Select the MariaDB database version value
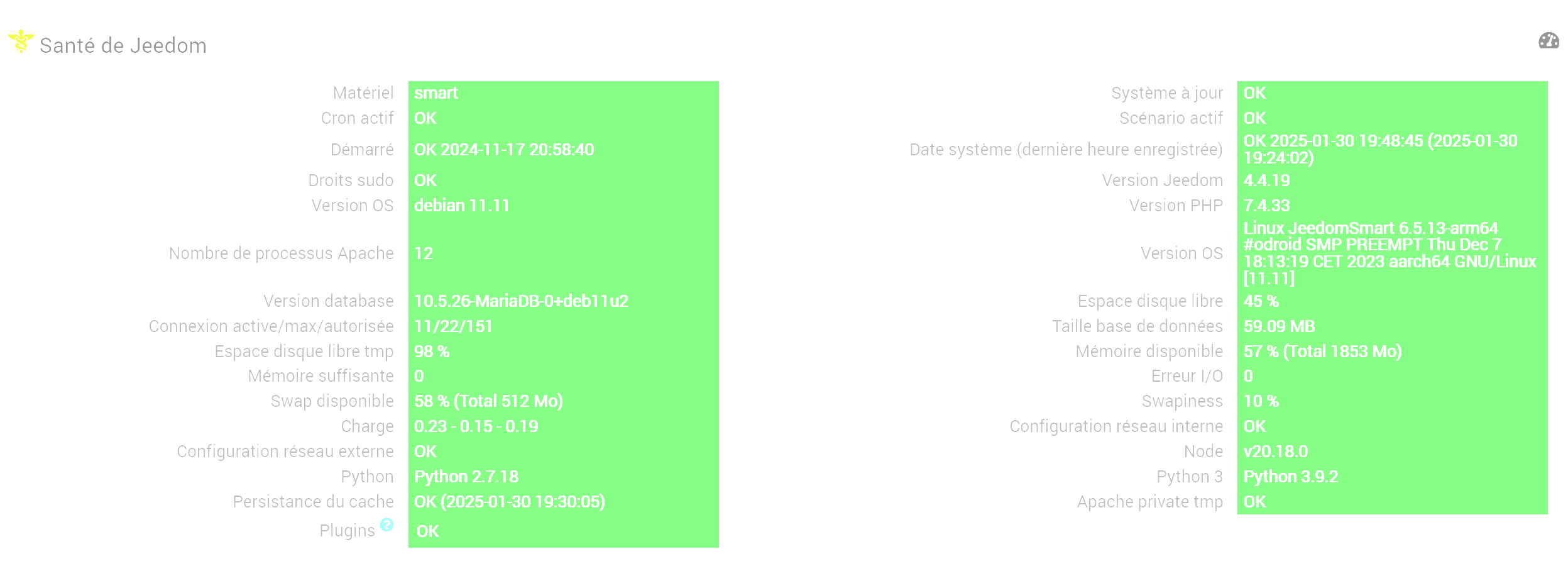 (x=521, y=301)
